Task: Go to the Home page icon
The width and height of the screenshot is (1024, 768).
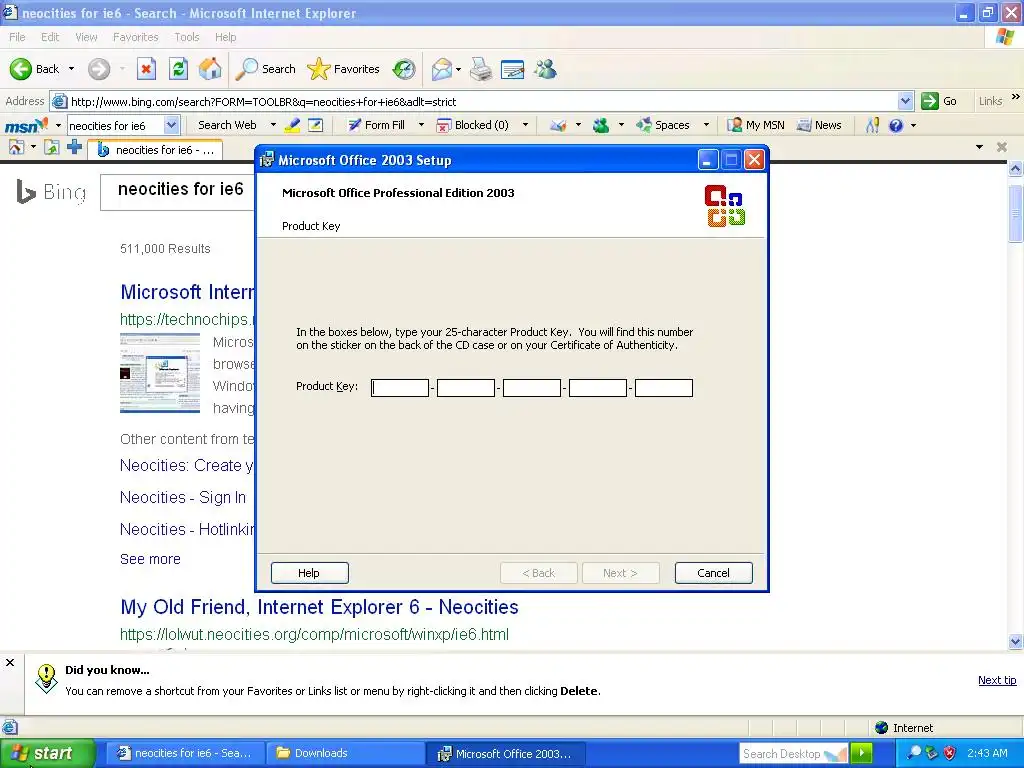Action: [210, 69]
